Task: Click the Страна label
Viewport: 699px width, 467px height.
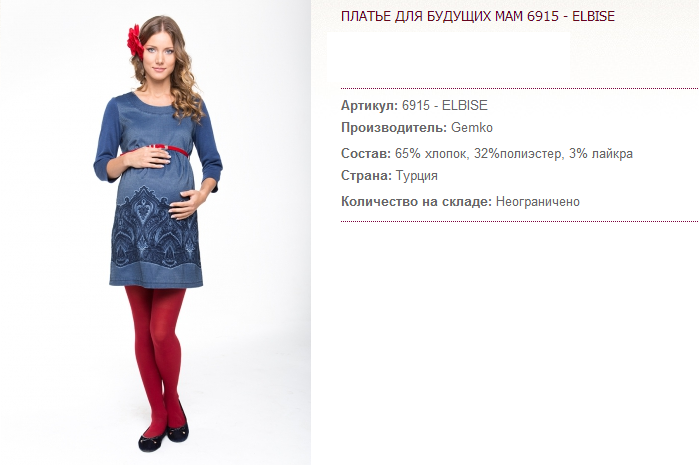Action: [x=366, y=176]
